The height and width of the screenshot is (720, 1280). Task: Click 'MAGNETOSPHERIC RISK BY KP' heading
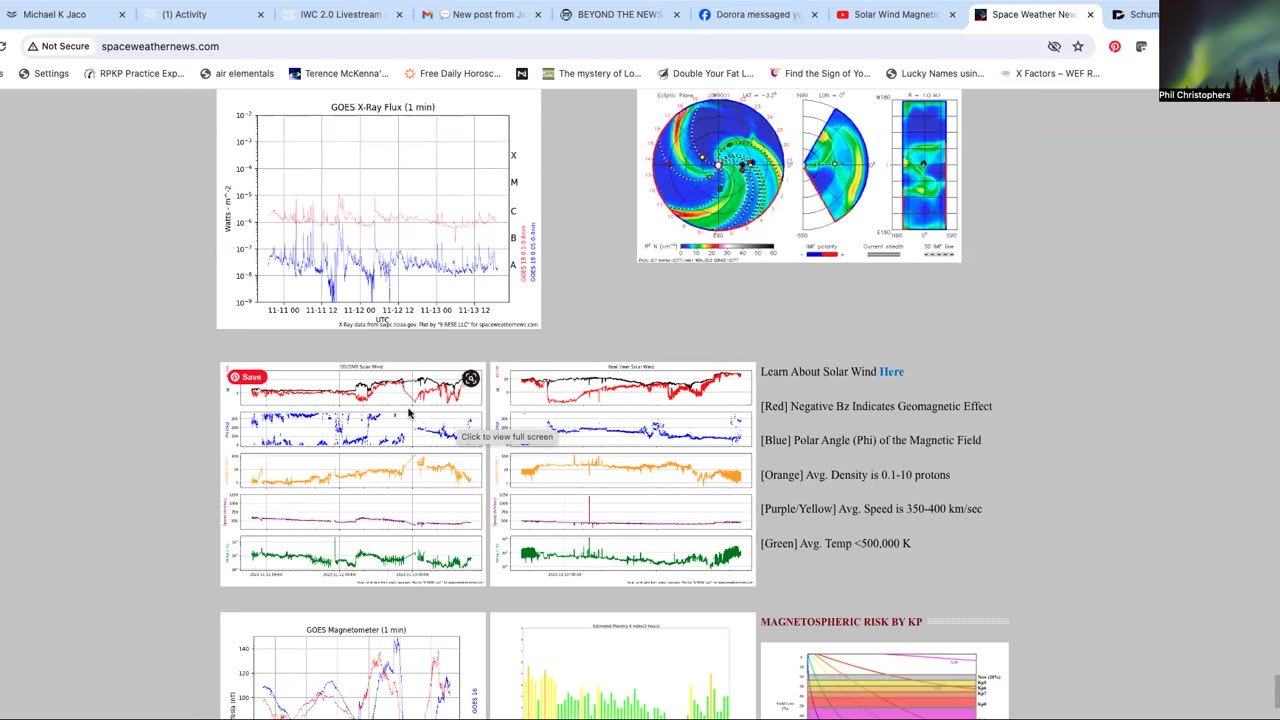tap(841, 622)
